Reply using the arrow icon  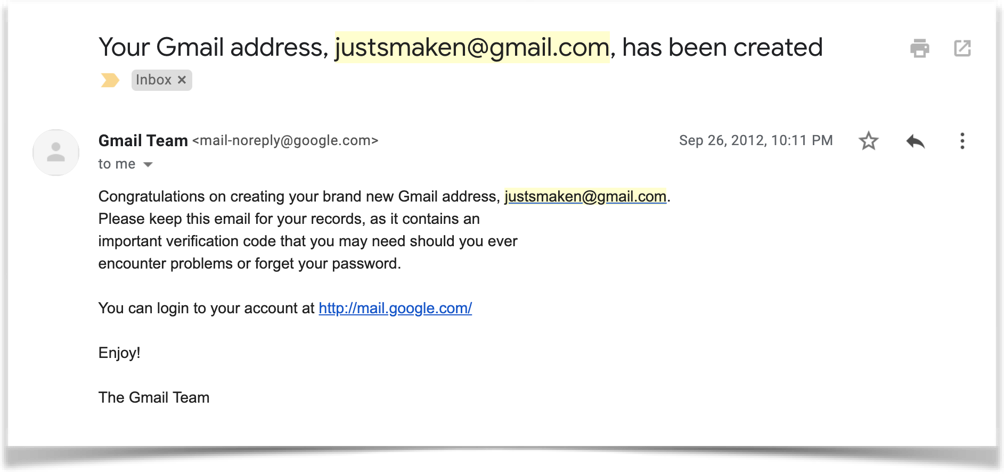pyautogui.click(x=915, y=141)
